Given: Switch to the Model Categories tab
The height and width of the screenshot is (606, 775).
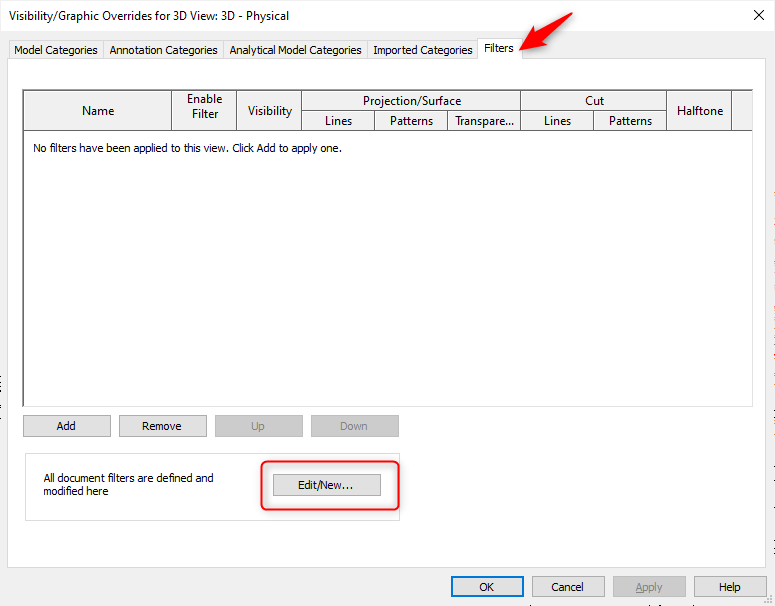Looking at the screenshot, I should pyautogui.click(x=56, y=50).
